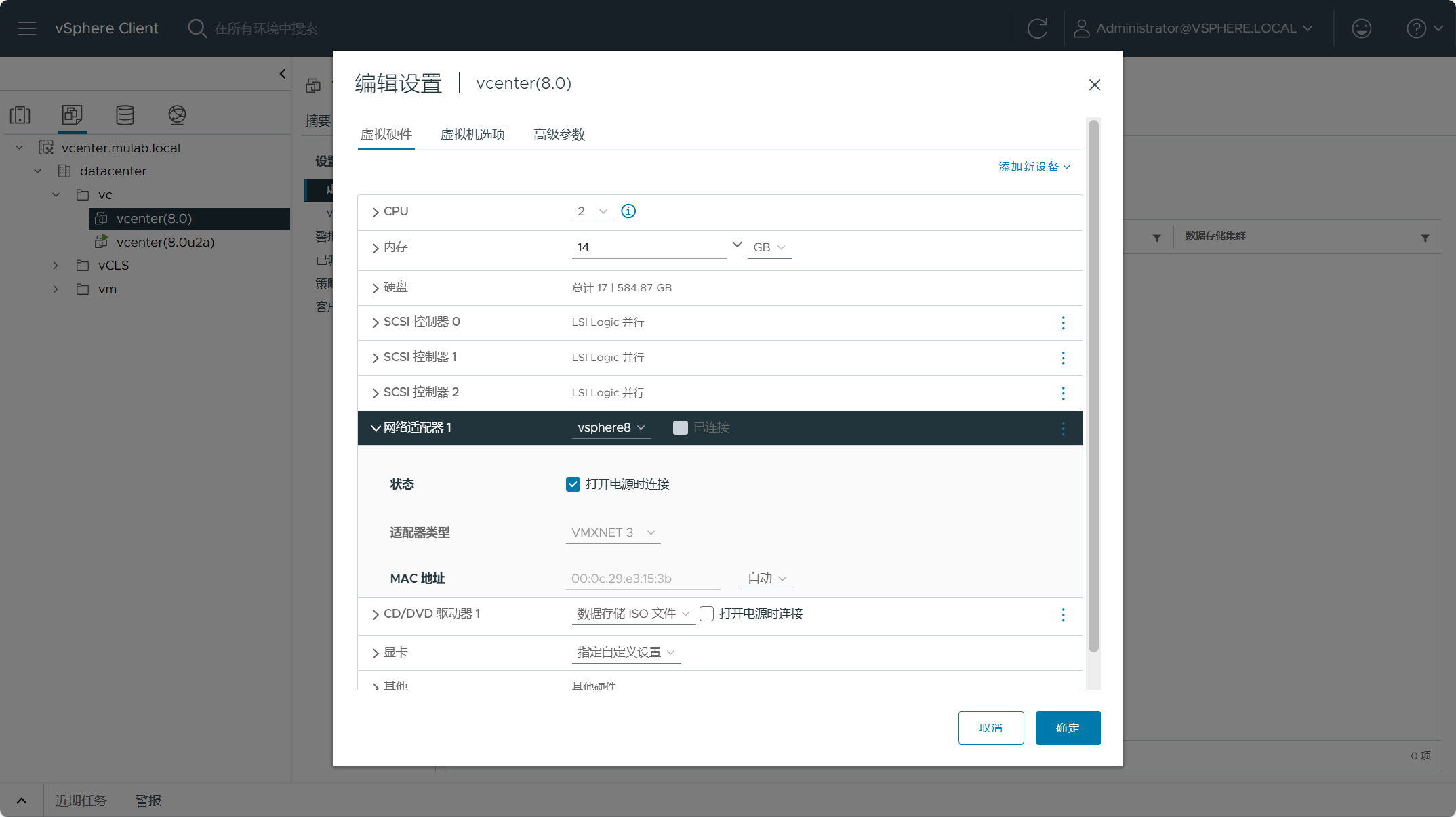
Task: Select vcenter.mulab.local in the tree
Action: point(121,148)
